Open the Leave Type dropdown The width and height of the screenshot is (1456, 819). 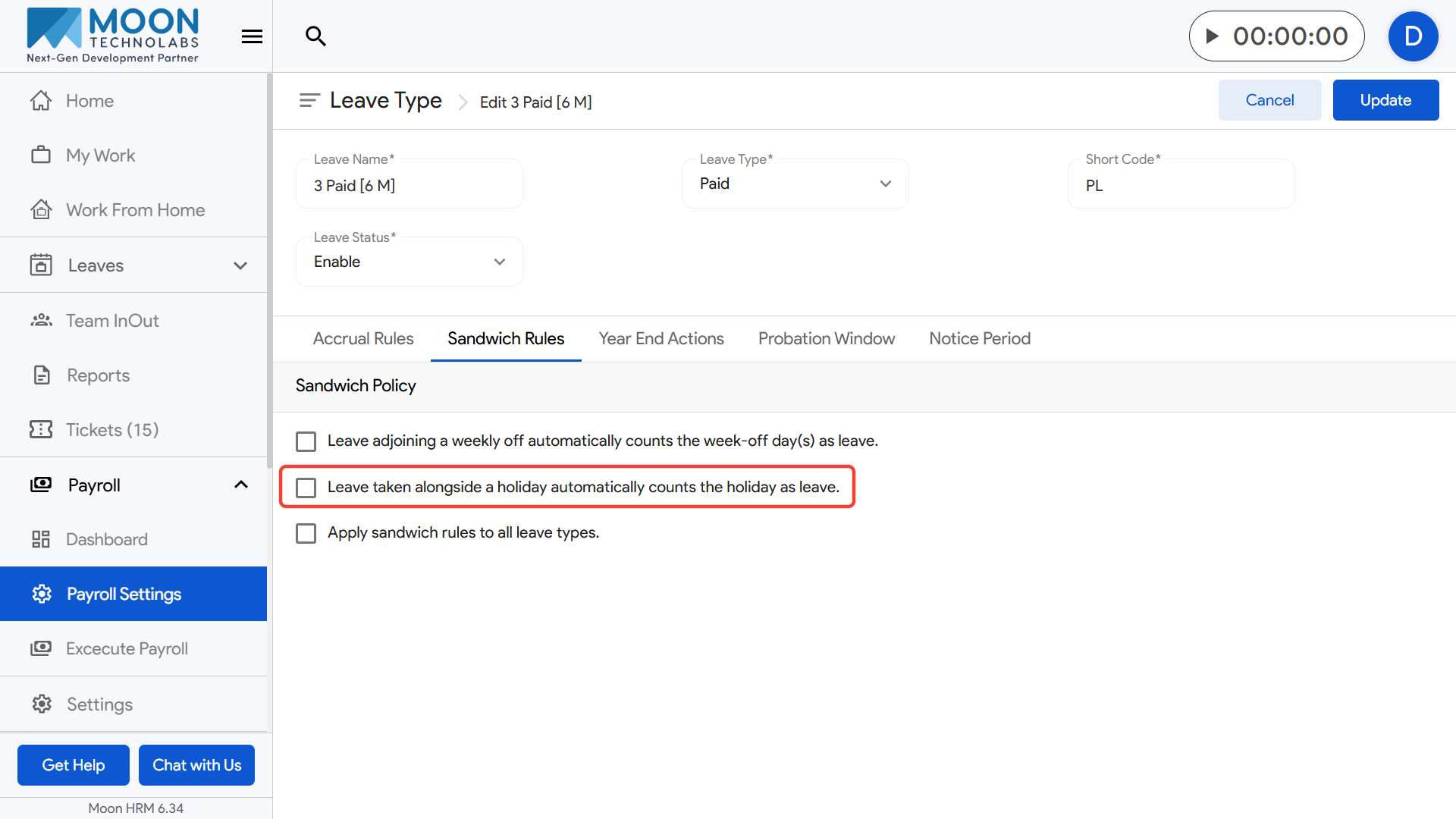pos(795,184)
